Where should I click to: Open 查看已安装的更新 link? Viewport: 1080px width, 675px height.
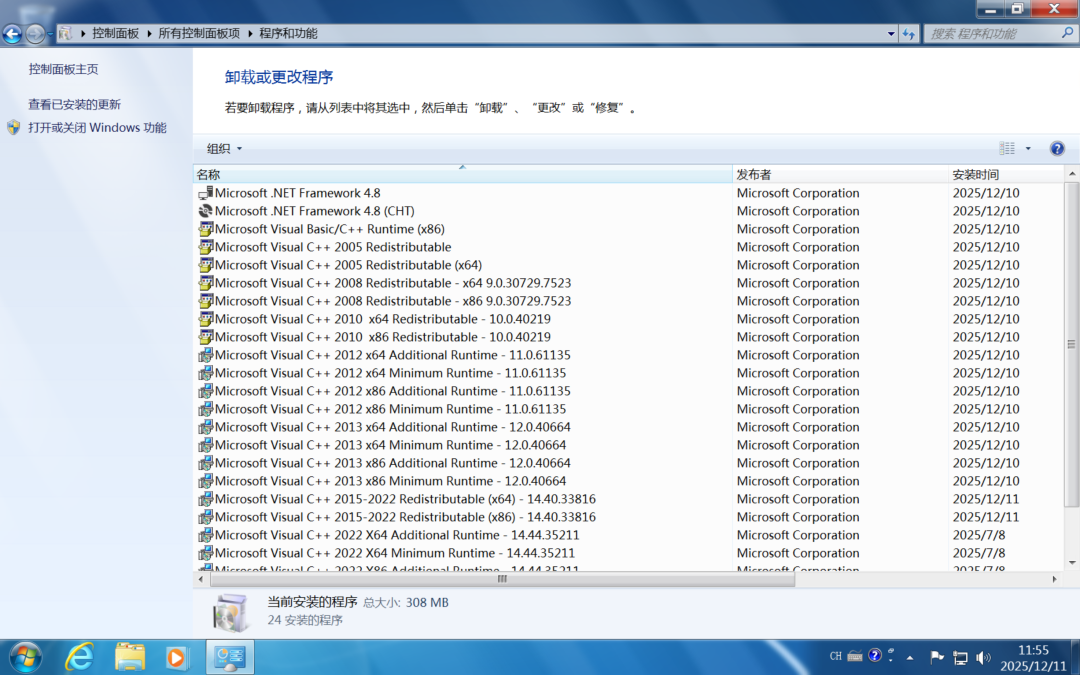[x=74, y=104]
